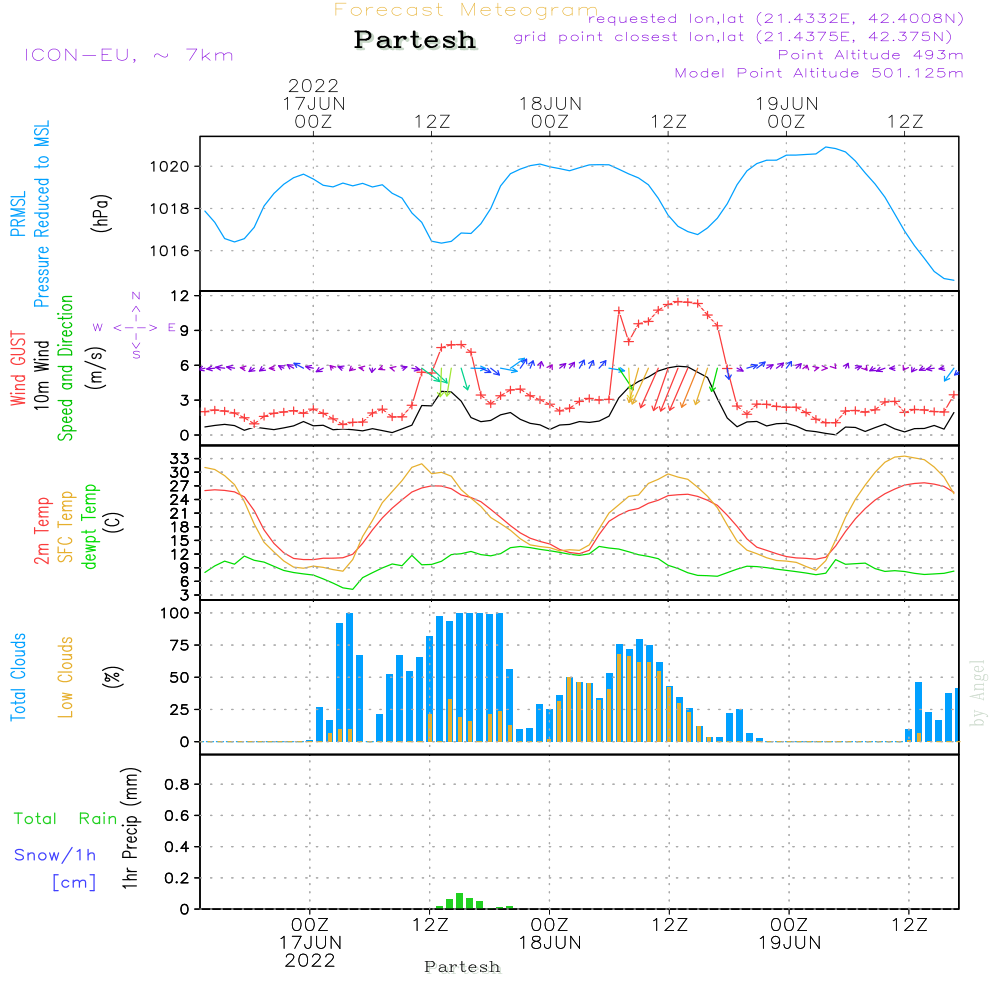Click the '1hr Precip (mm)' axis label

pos(129,828)
